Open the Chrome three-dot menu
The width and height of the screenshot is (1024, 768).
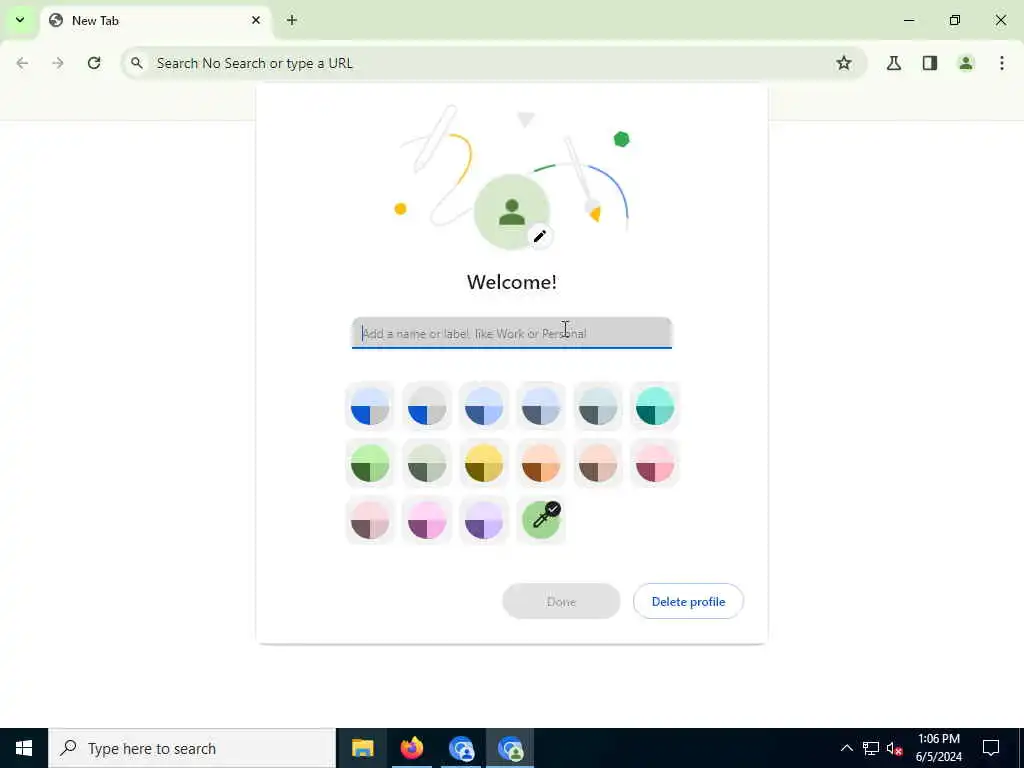click(1002, 63)
